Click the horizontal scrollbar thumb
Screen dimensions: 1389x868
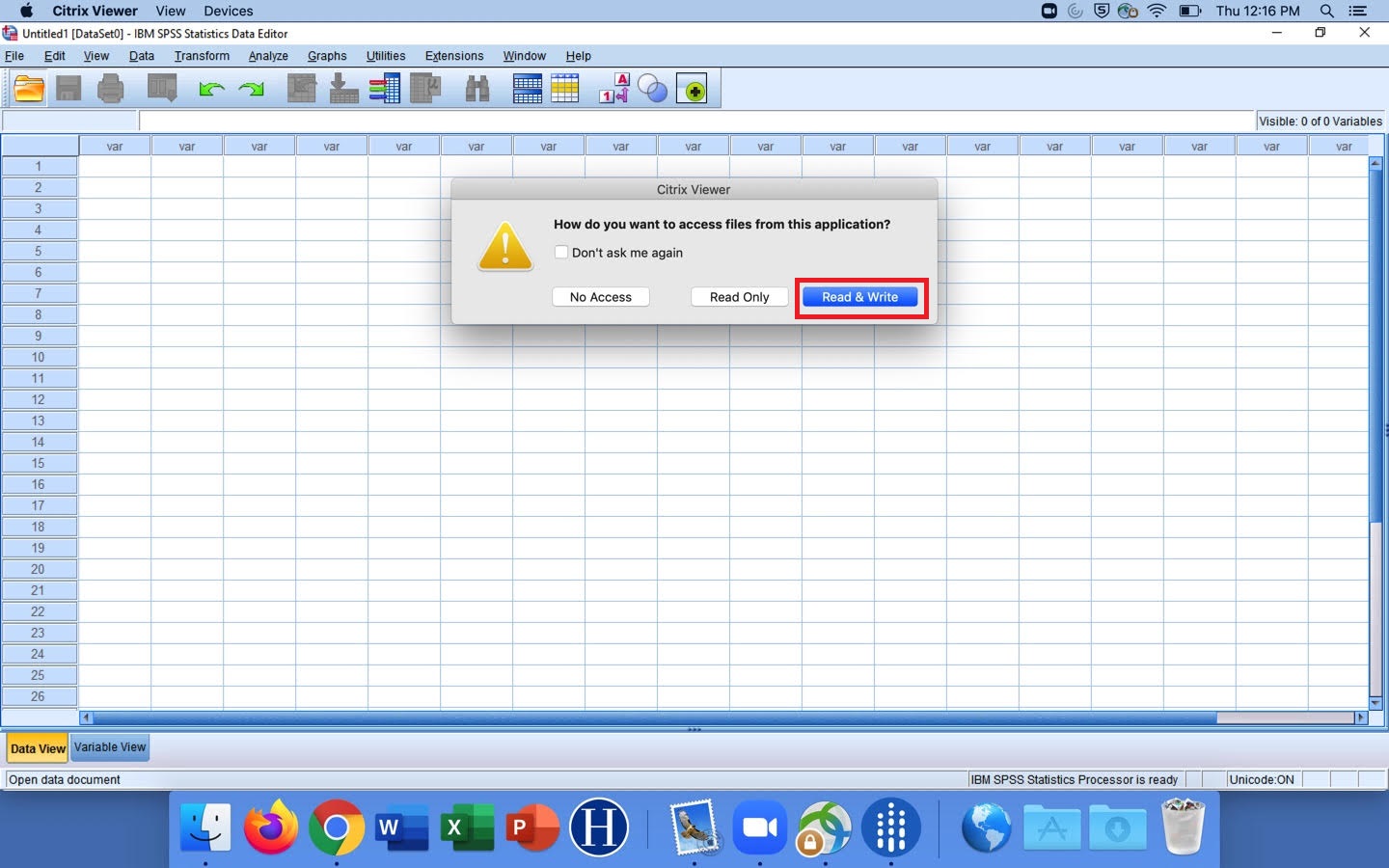point(655,718)
